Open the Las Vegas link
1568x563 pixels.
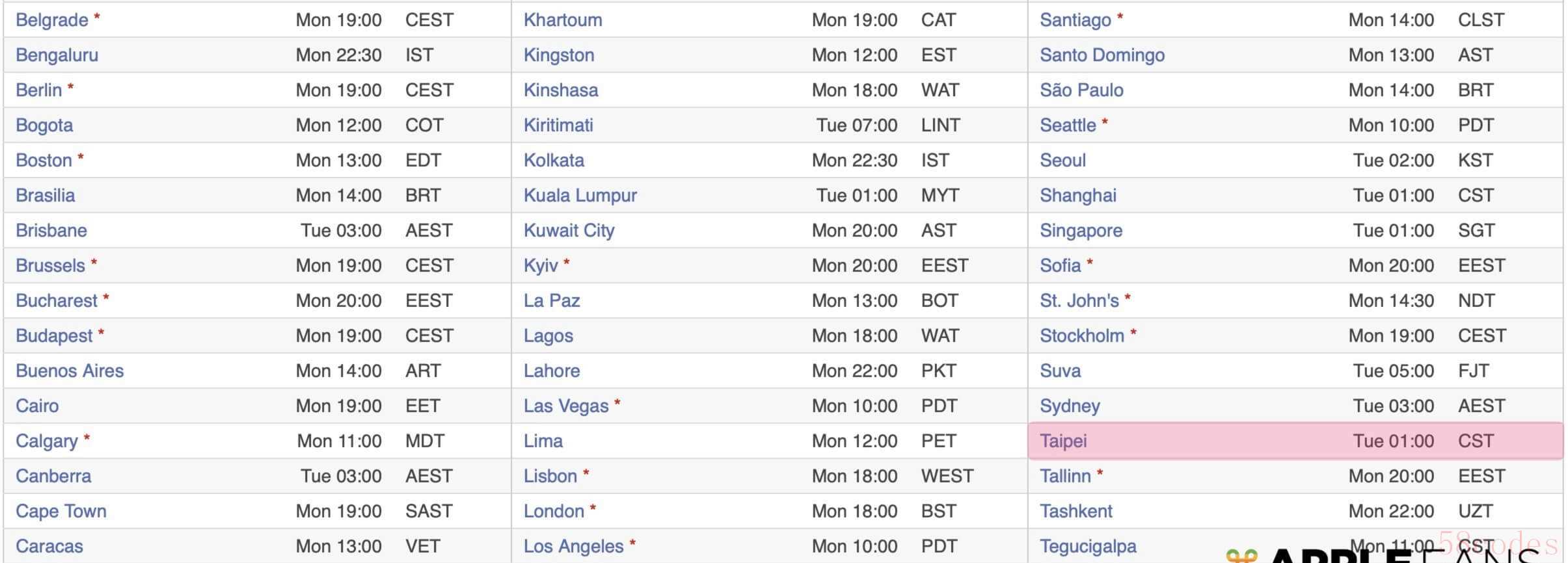(x=566, y=406)
